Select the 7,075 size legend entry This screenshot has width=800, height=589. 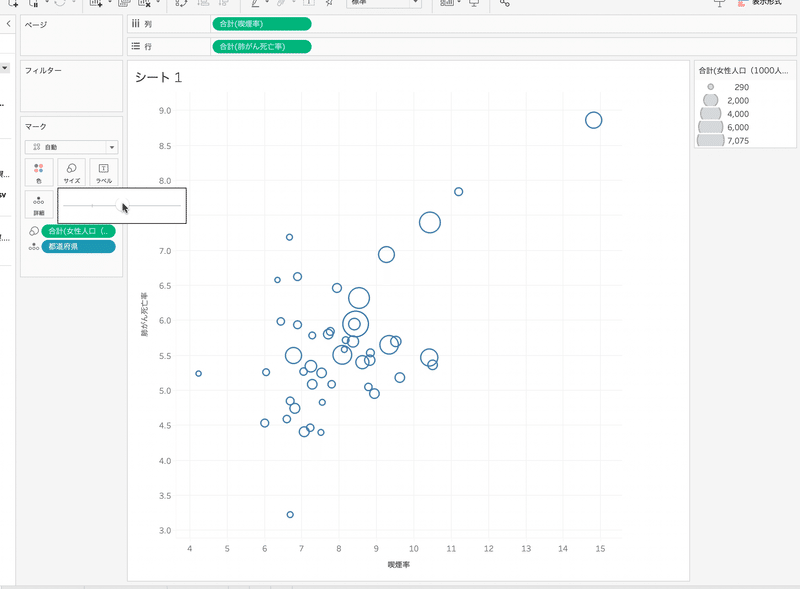[x=724, y=140]
